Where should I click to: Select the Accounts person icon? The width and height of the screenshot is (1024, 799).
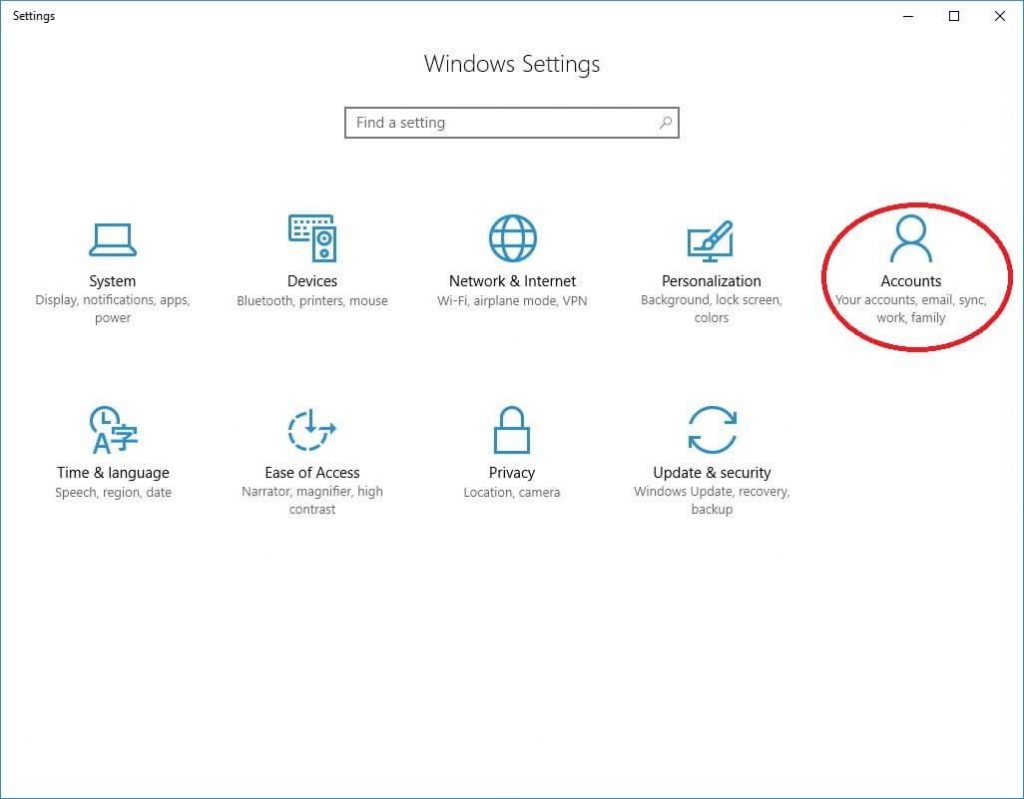tap(911, 239)
